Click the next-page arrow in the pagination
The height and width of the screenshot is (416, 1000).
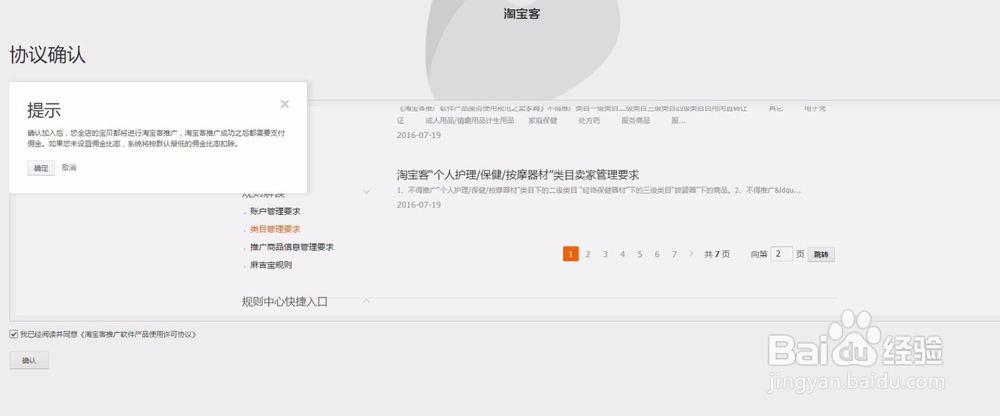[691, 254]
